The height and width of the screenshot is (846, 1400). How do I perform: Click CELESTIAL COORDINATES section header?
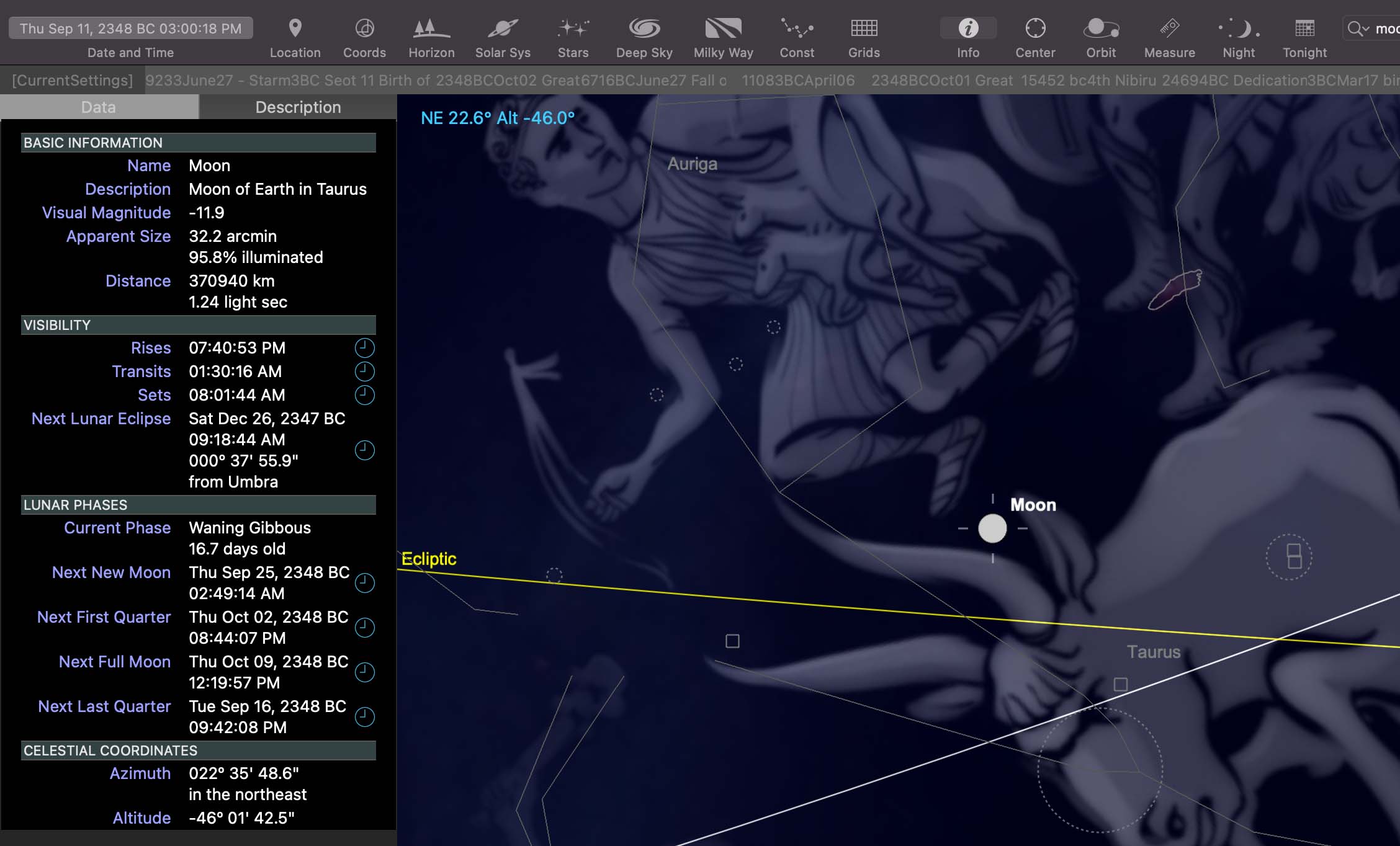click(199, 750)
